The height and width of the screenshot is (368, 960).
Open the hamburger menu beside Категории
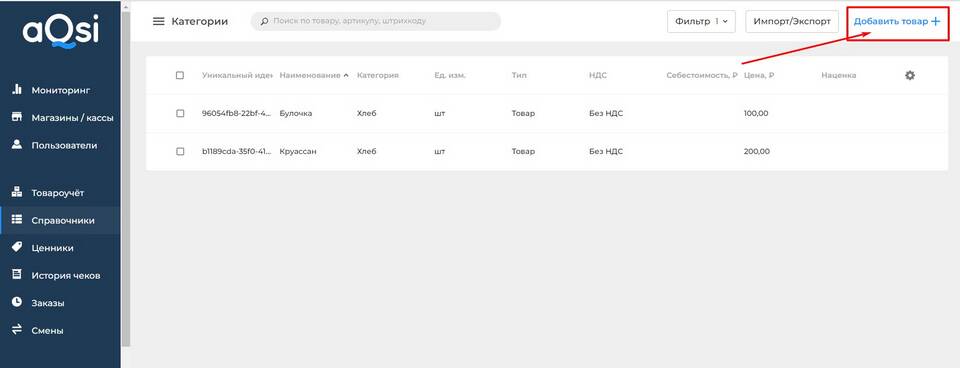click(x=159, y=21)
